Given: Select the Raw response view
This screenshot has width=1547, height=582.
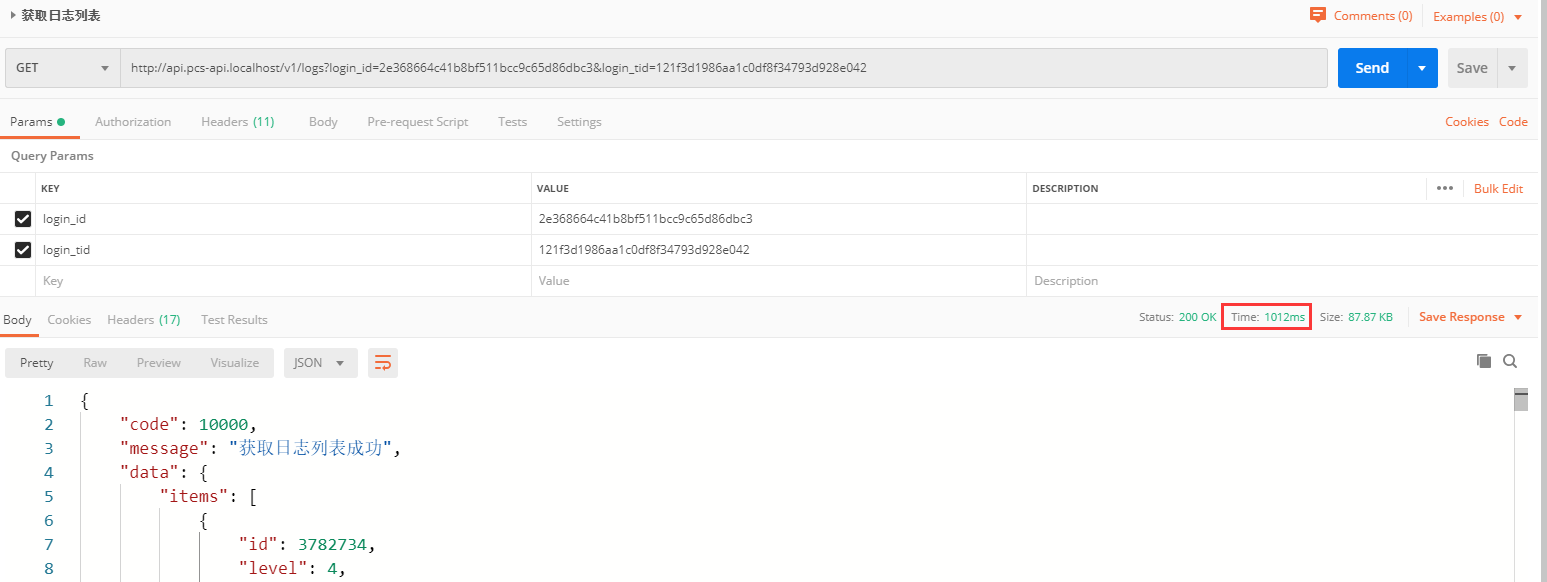Looking at the screenshot, I should pos(95,363).
